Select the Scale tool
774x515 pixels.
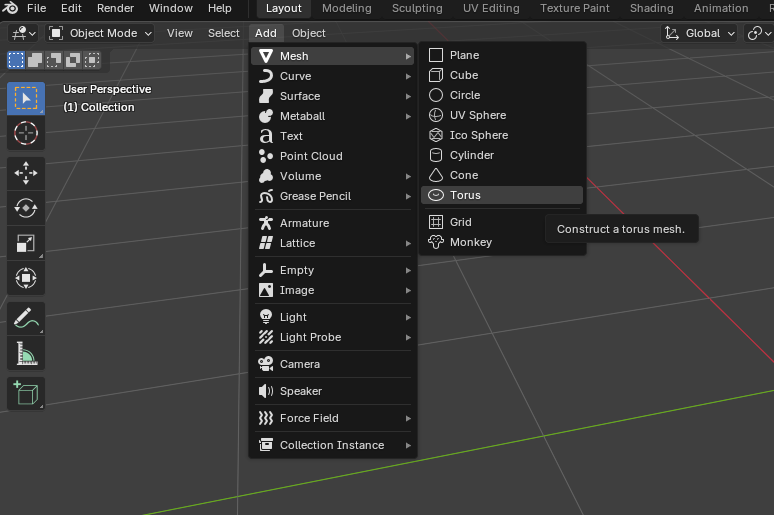[26, 243]
